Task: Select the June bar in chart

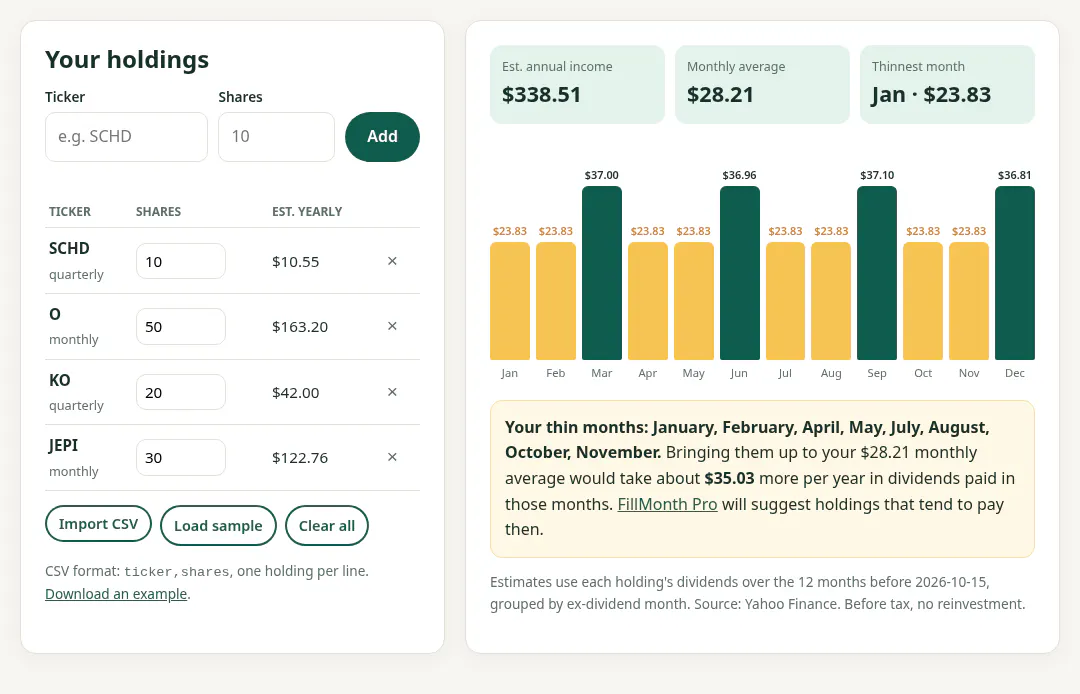Action: pyautogui.click(x=740, y=273)
